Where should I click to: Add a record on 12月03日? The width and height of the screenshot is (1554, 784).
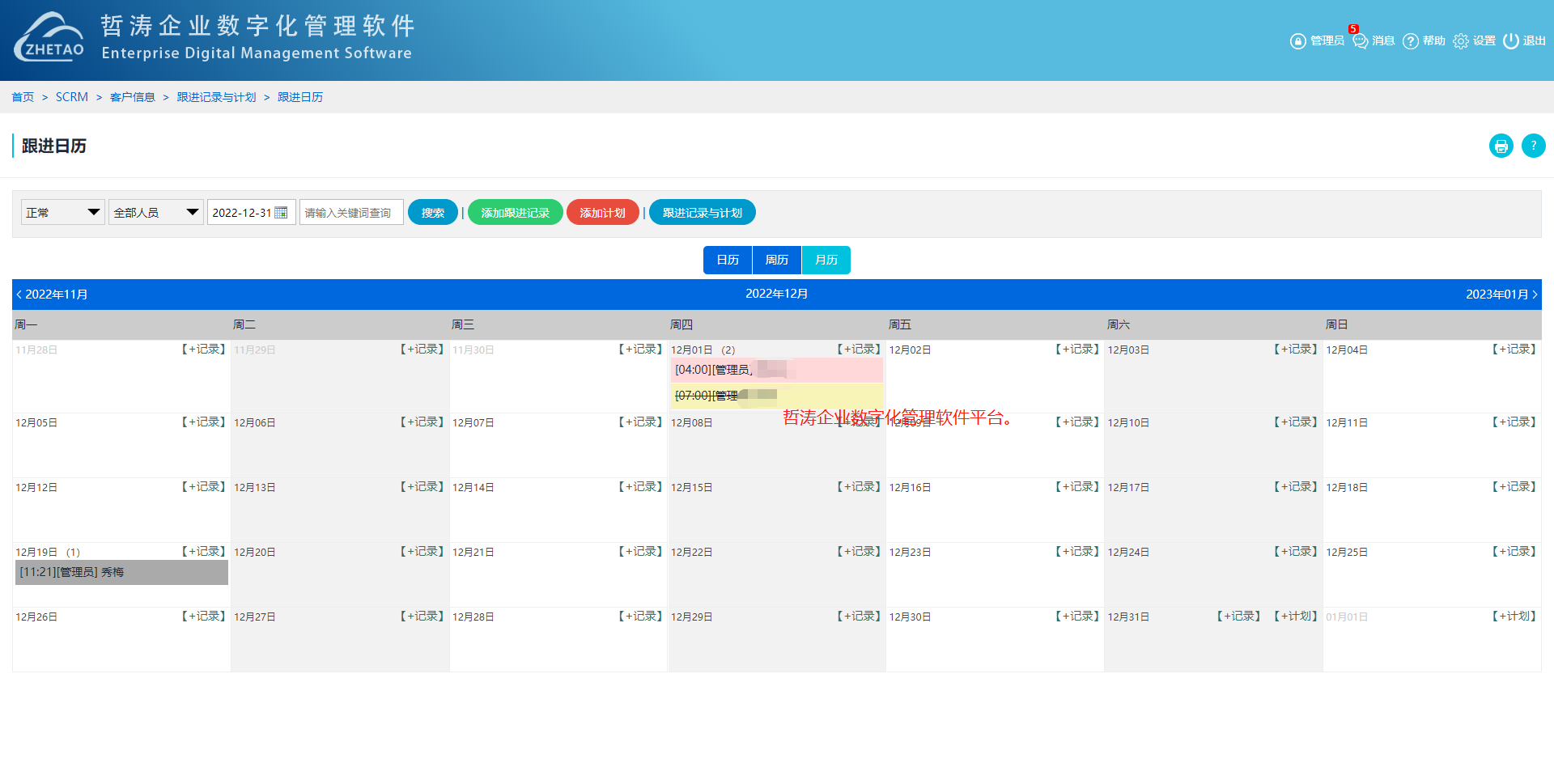[1295, 350]
